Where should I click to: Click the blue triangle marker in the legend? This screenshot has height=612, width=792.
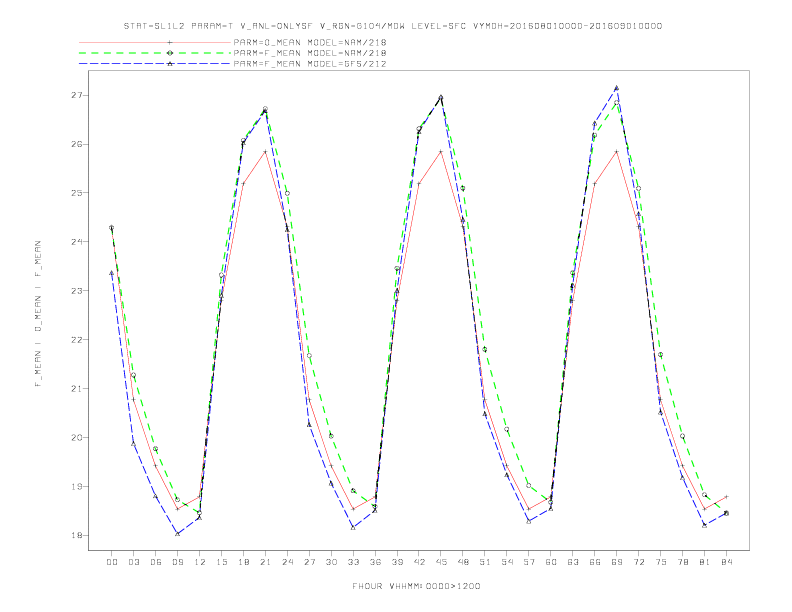[170, 64]
